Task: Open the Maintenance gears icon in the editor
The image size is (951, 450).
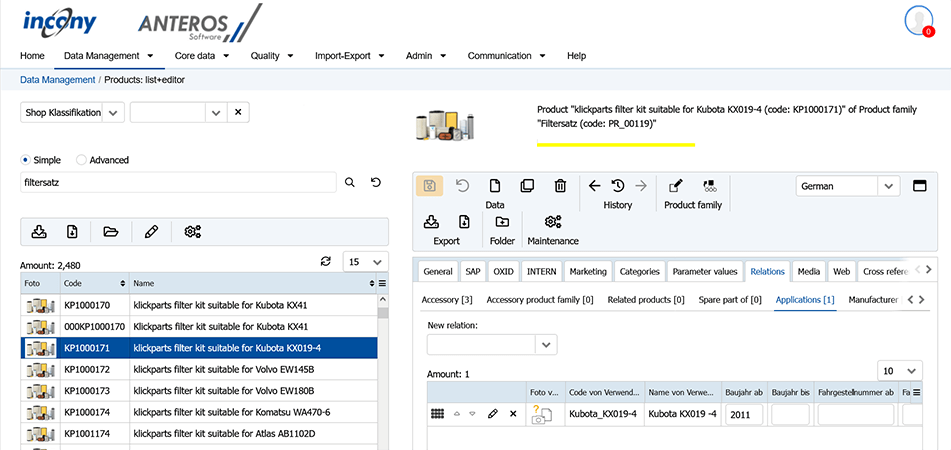Action: tap(553, 221)
